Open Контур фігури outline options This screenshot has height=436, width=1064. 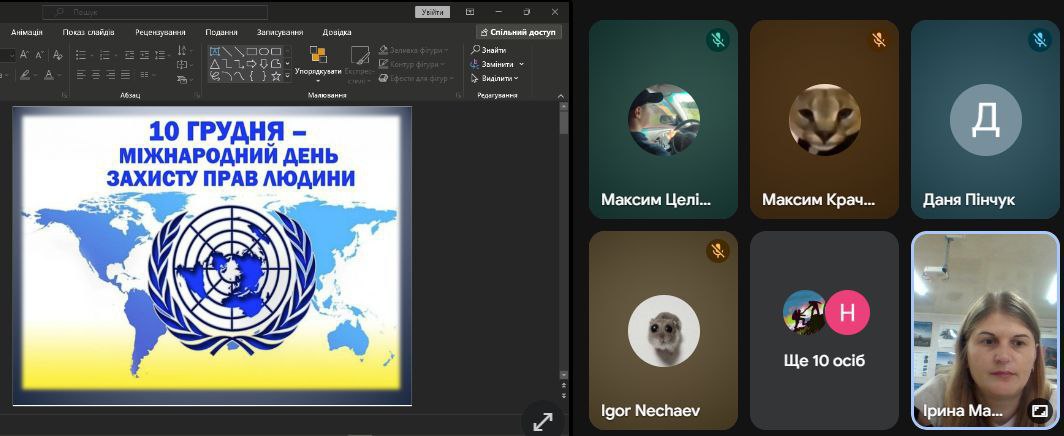412,64
